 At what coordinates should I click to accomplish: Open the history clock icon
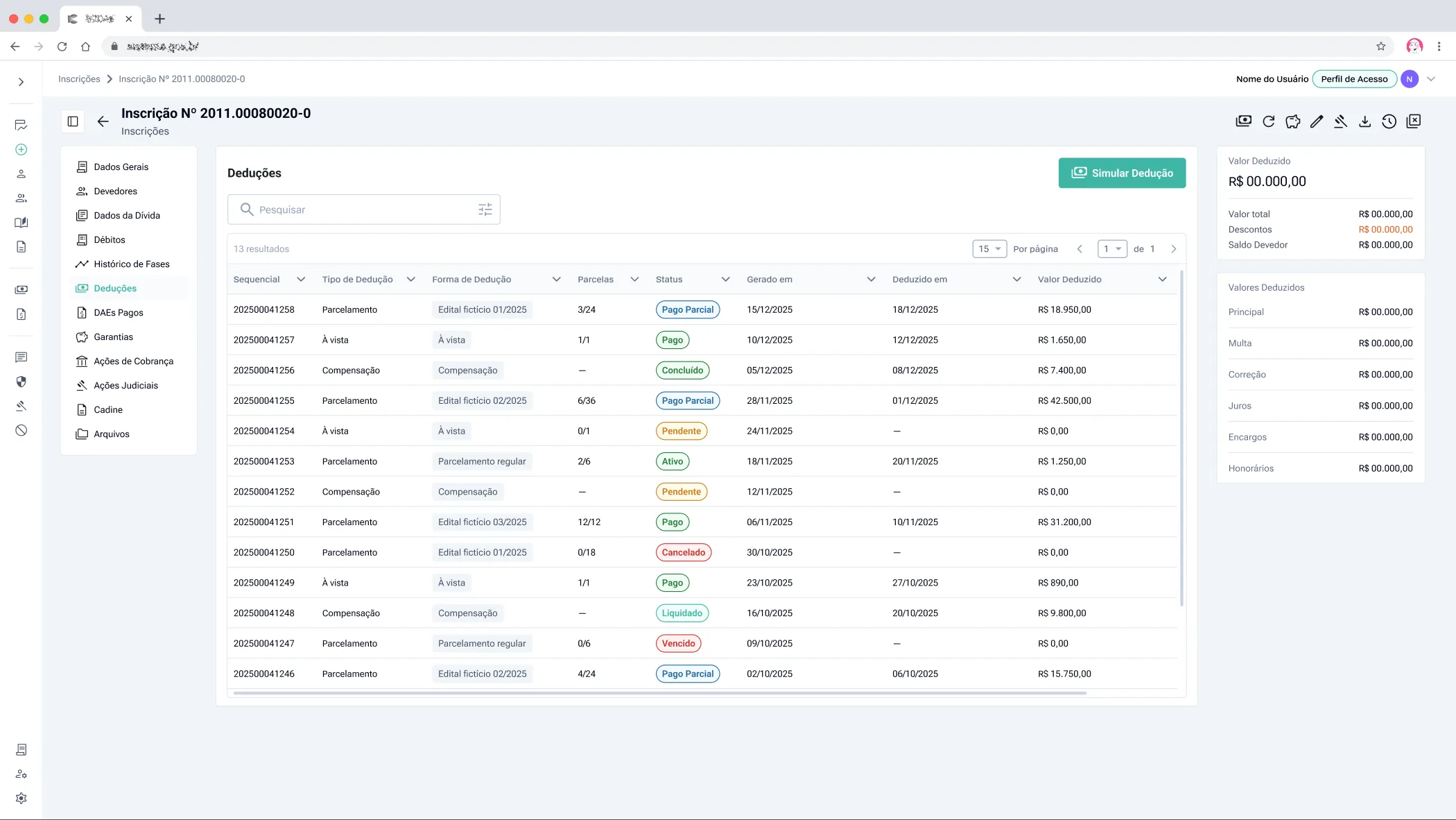(x=1389, y=121)
